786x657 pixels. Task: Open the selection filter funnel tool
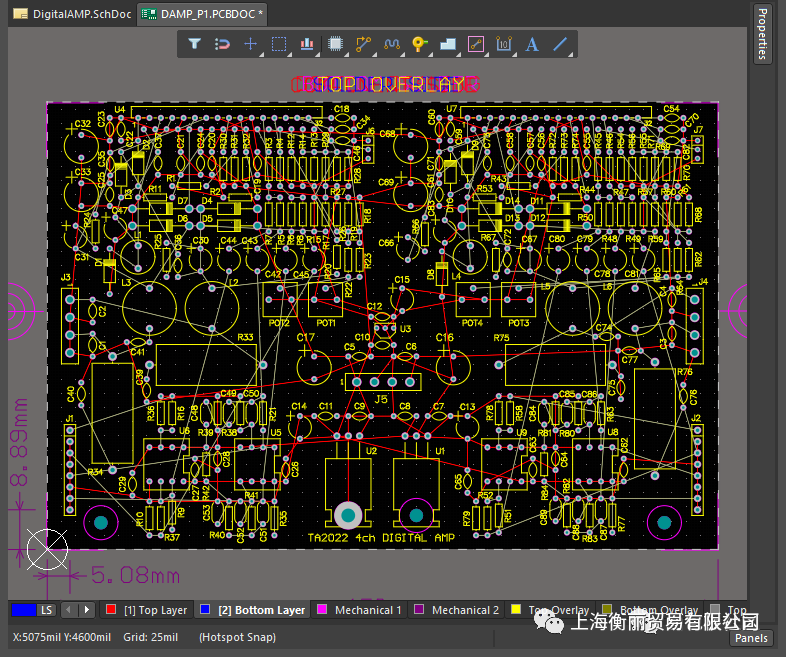click(x=194, y=44)
